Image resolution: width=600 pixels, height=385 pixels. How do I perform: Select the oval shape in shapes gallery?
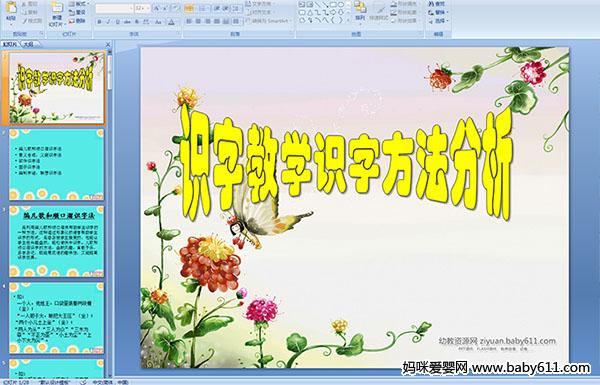pos(341,5)
